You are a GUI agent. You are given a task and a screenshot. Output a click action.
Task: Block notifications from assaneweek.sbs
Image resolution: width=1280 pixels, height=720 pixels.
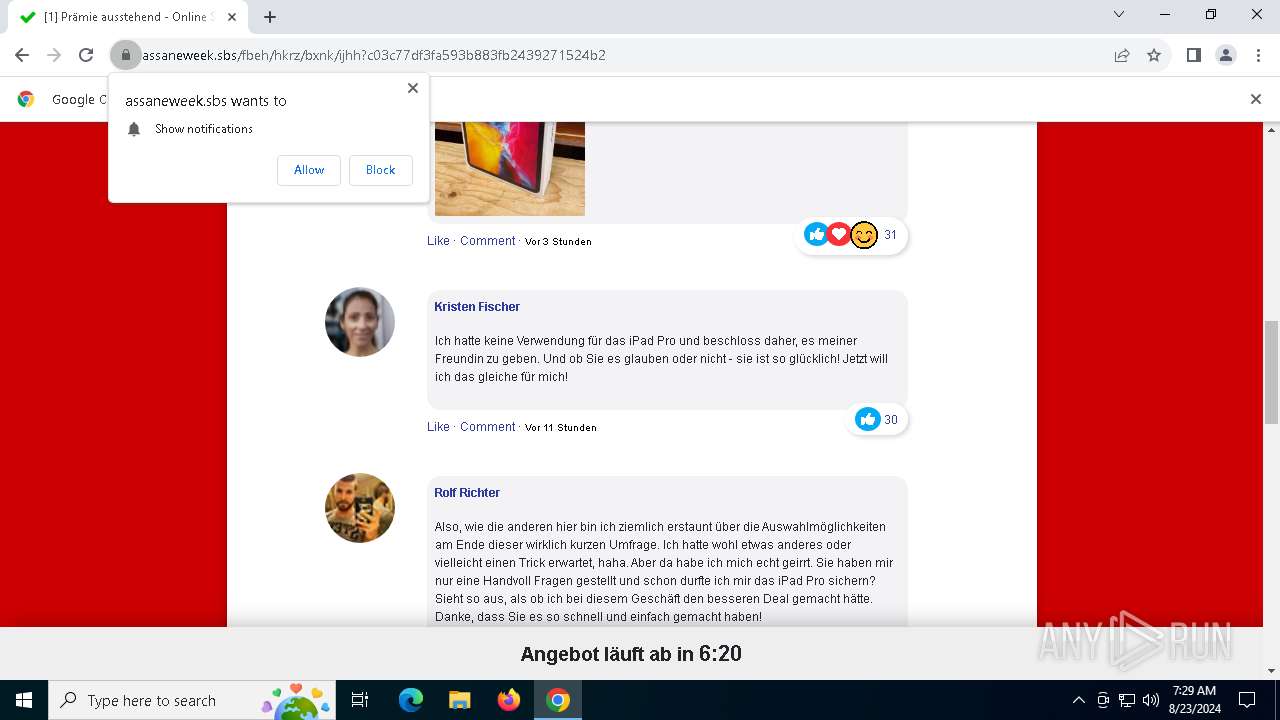tap(380, 170)
